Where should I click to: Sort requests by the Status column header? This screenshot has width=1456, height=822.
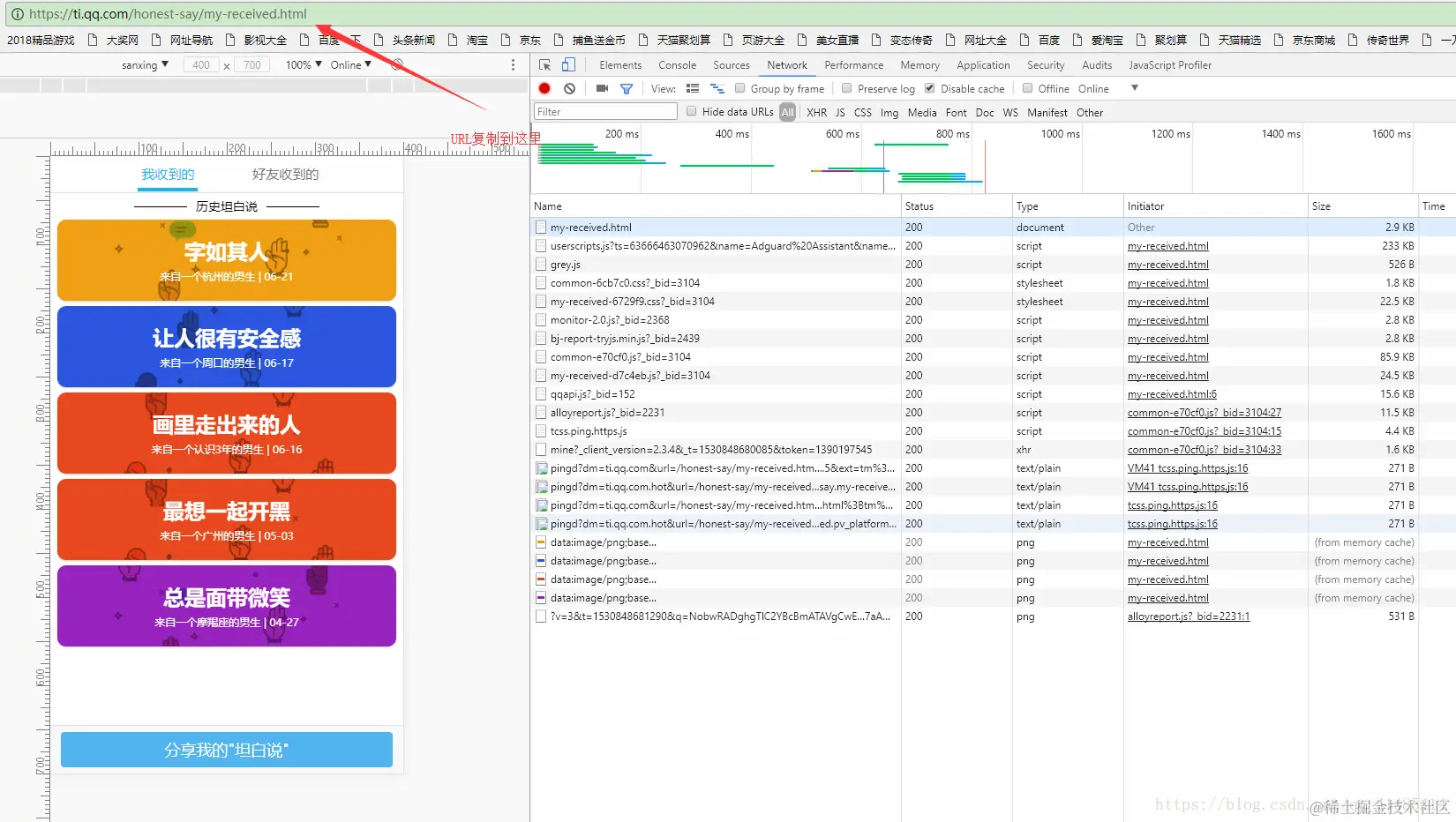tap(957, 206)
